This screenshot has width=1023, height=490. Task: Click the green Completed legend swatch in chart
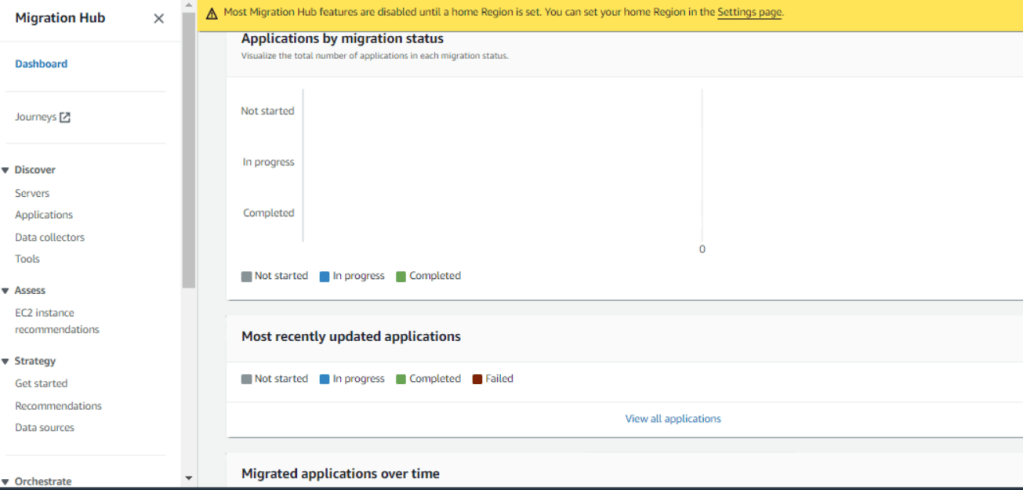point(401,276)
